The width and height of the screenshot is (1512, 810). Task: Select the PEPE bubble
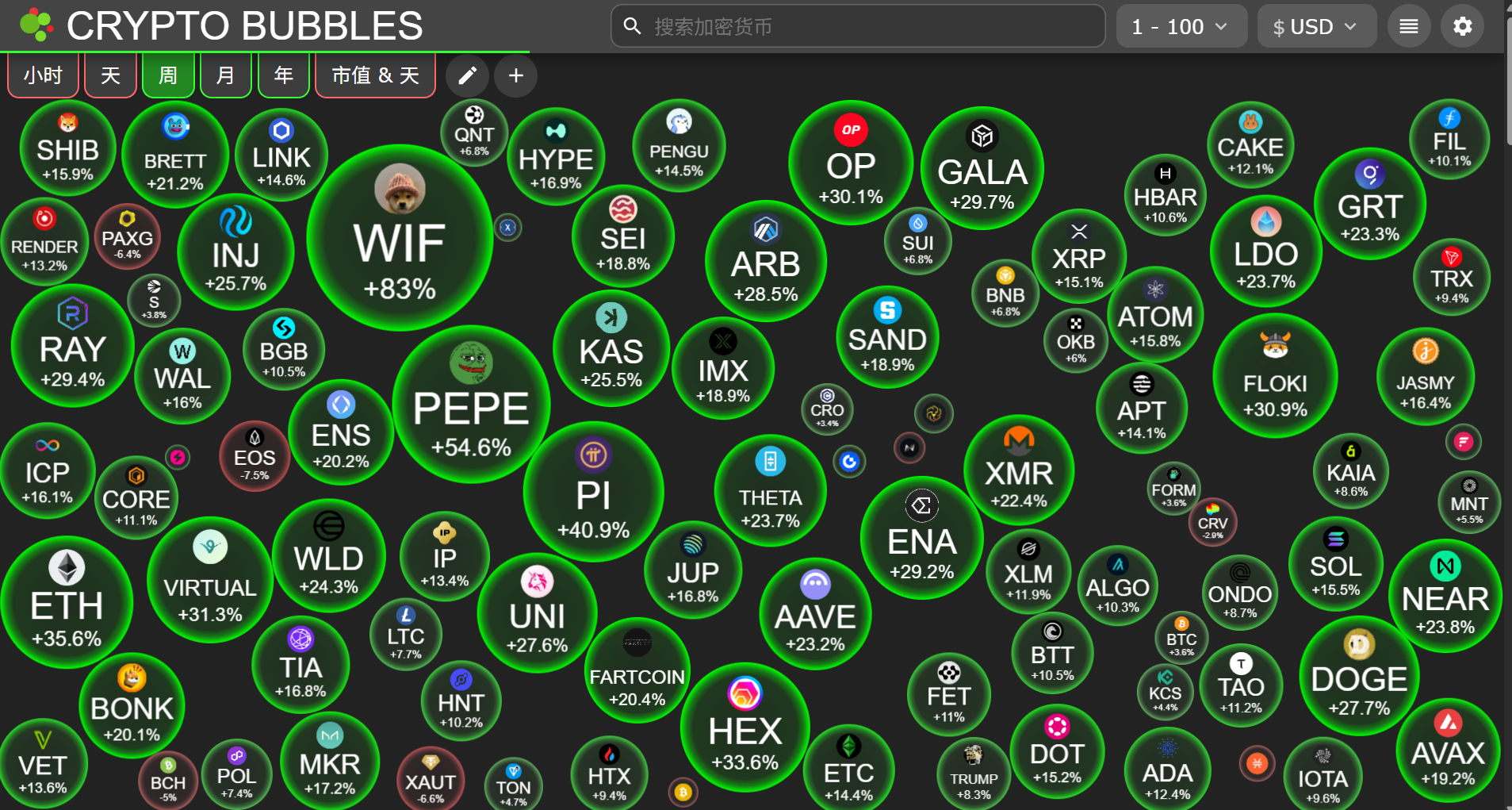coord(471,405)
